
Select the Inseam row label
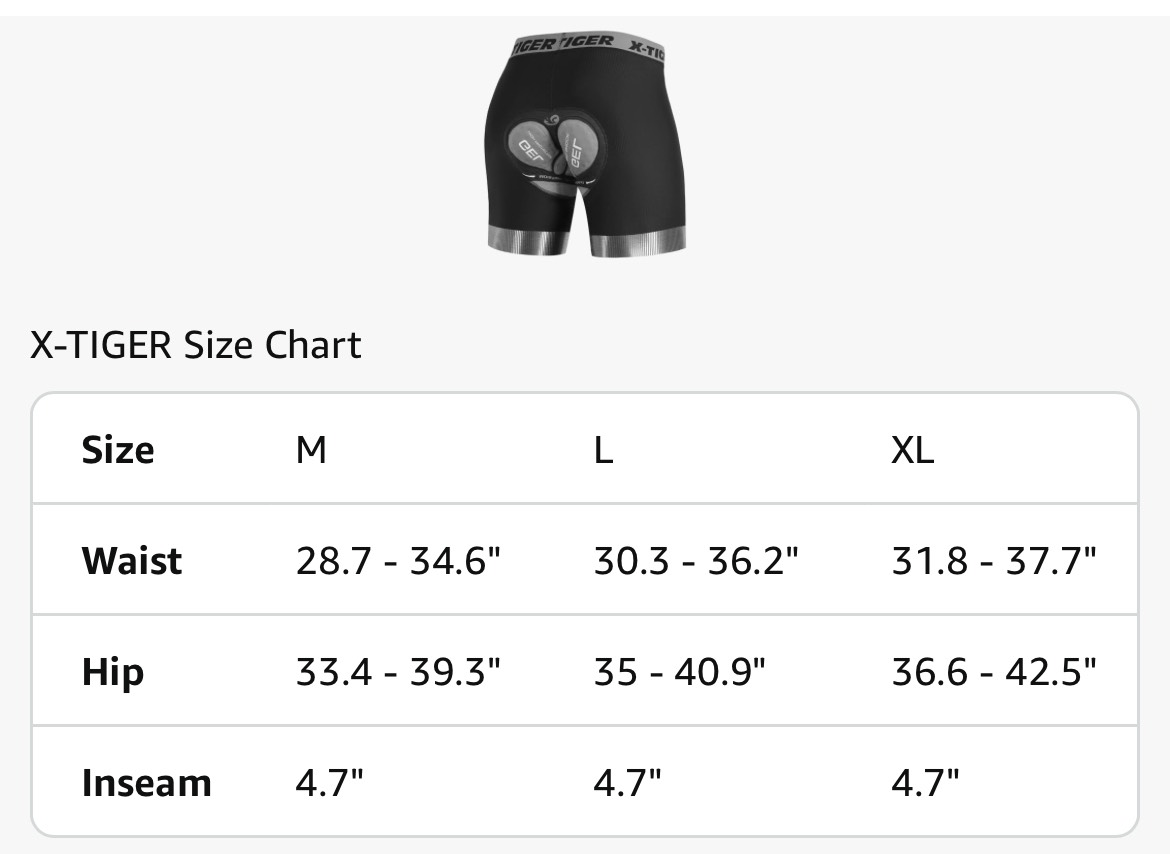click(x=146, y=782)
